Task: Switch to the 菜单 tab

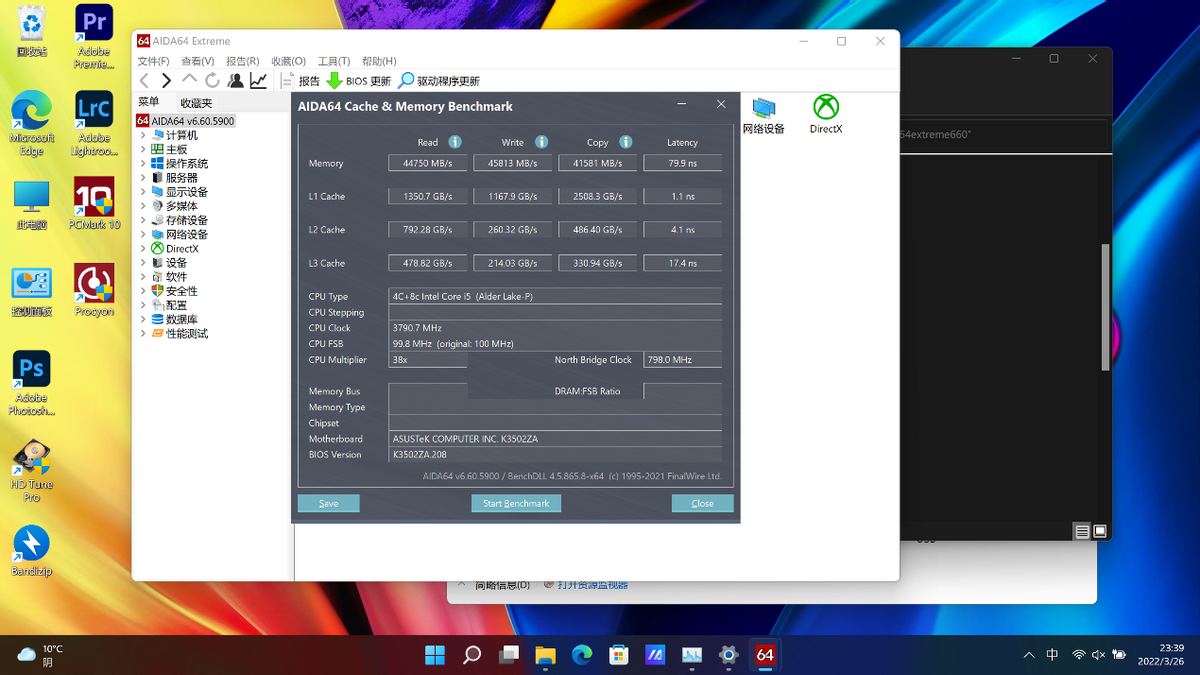Action: click(149, 102)
